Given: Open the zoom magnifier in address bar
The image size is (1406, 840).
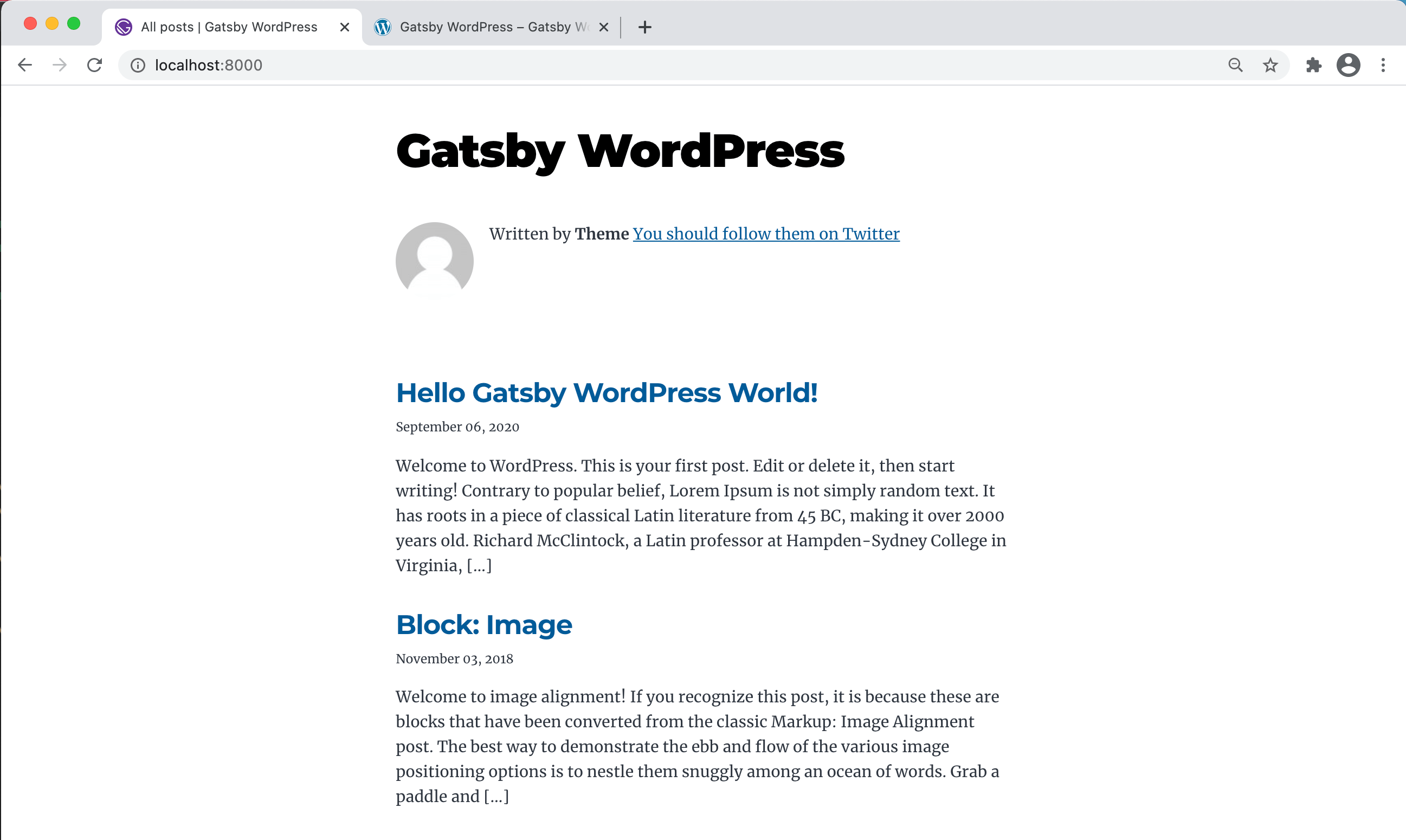Looking at the screenshot, I should tap(1236, 65).
